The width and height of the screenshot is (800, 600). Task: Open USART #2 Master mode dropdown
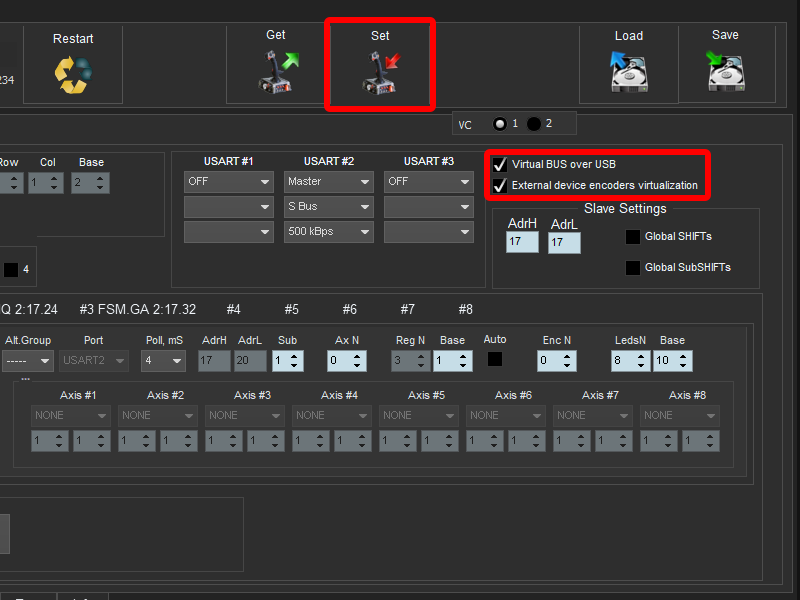coord(329,182)
